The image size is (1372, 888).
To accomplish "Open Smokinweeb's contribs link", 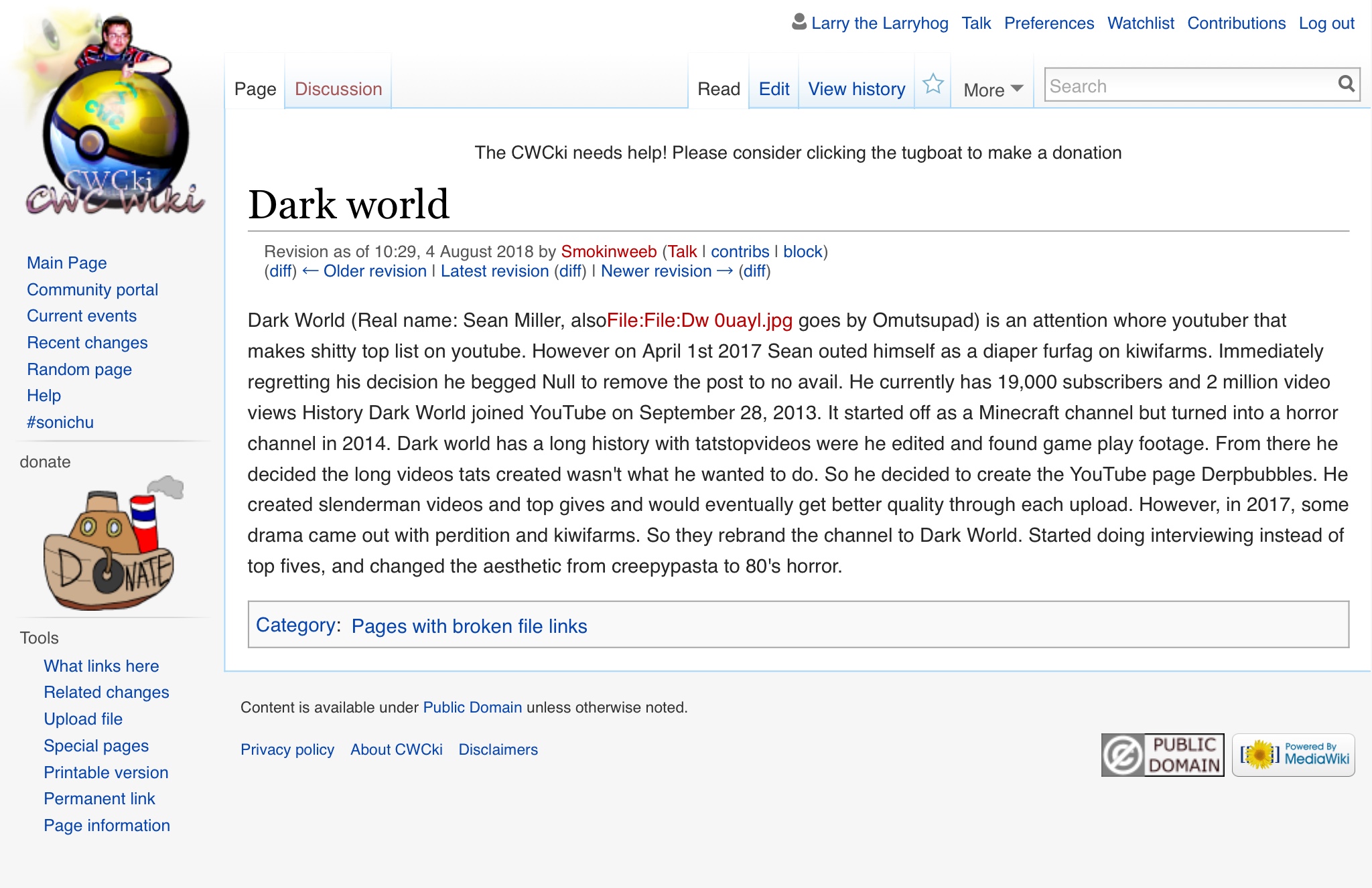I will pos(740,252).
